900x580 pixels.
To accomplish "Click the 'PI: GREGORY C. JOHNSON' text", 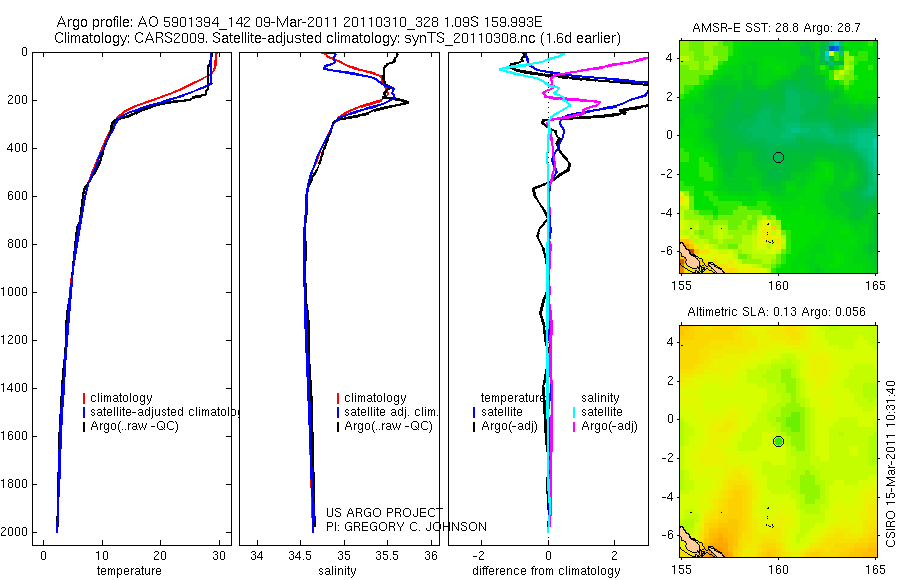I will tap(406, 527).
